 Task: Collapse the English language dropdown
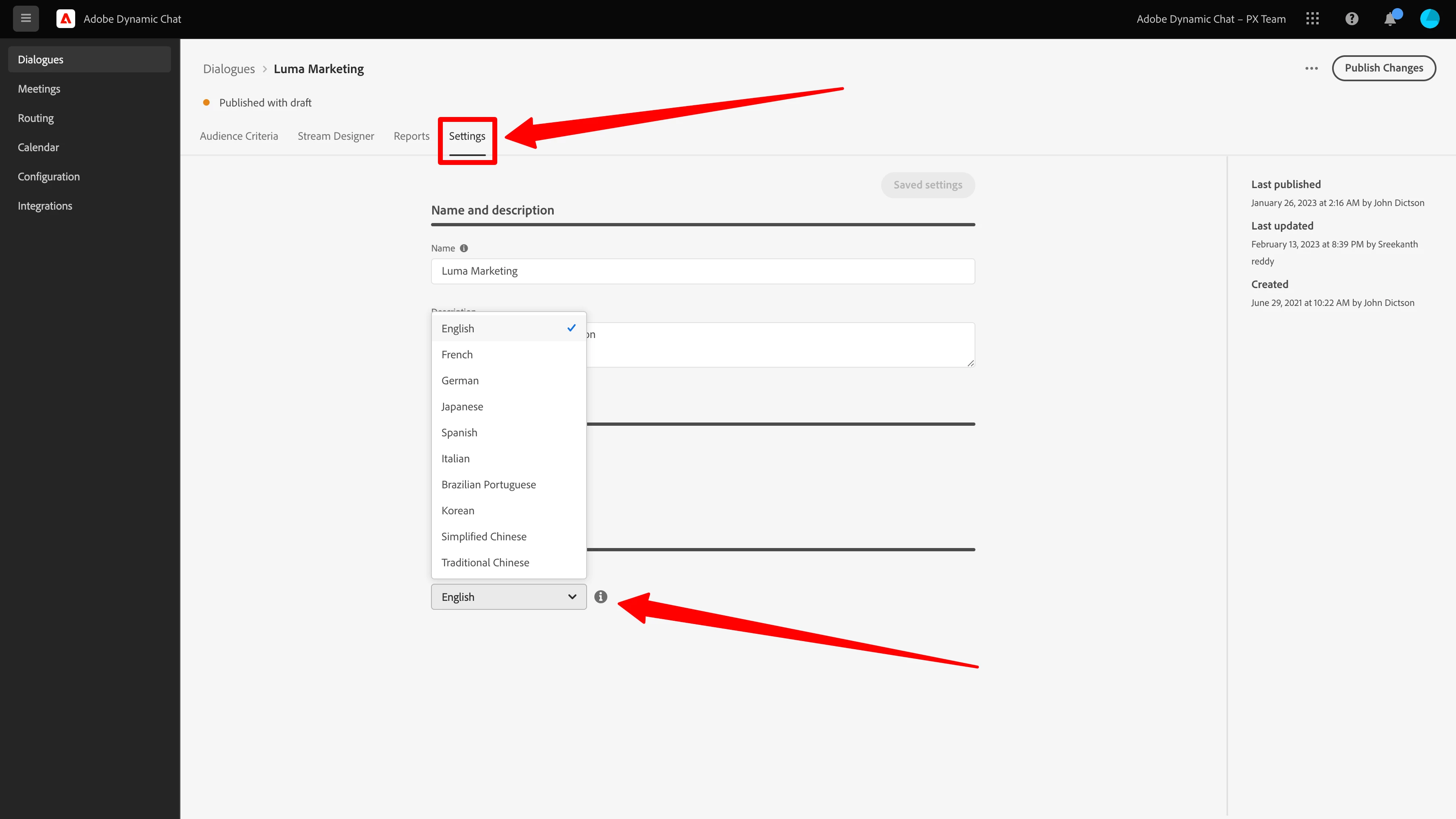[x=509, y=597]
